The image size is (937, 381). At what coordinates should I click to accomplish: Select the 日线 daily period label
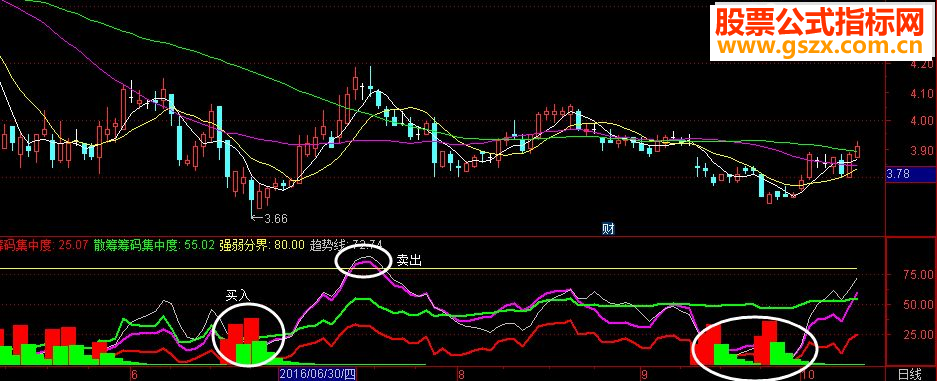coord(911,375)
